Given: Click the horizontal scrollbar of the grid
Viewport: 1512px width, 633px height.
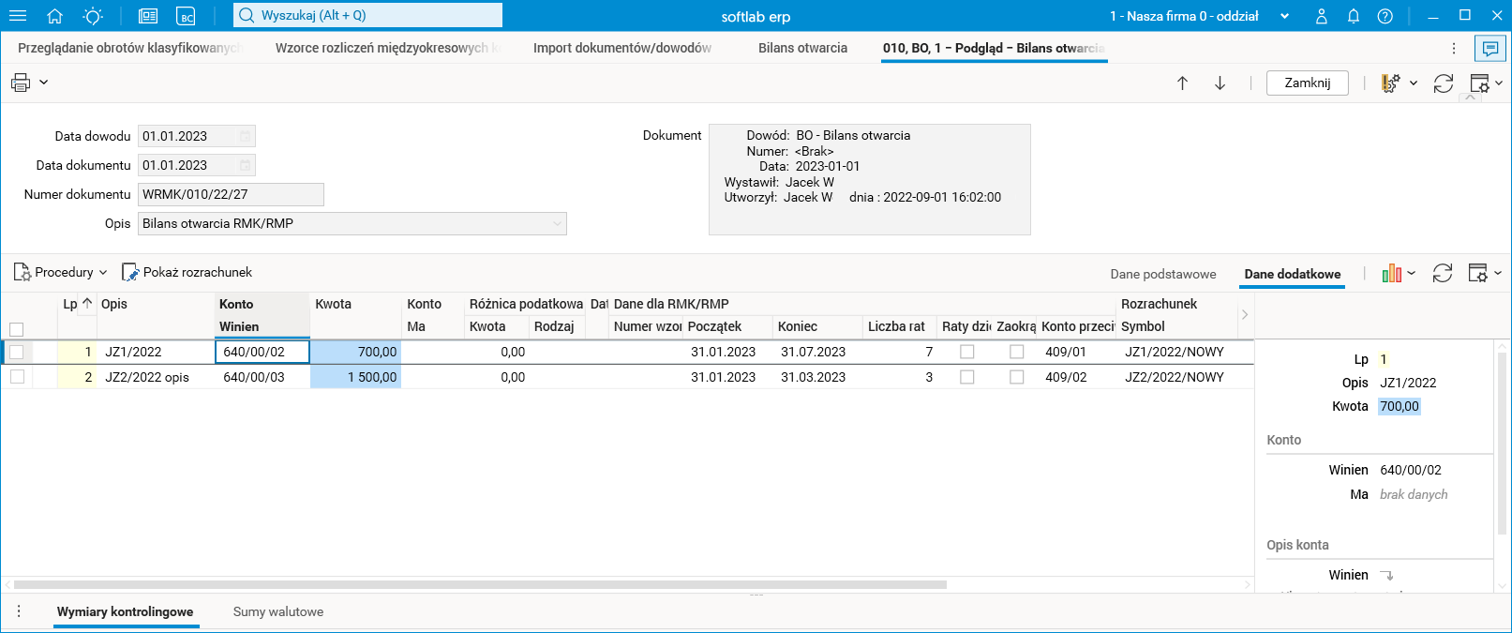Looking at the screenshot, I should pos(480,584).
